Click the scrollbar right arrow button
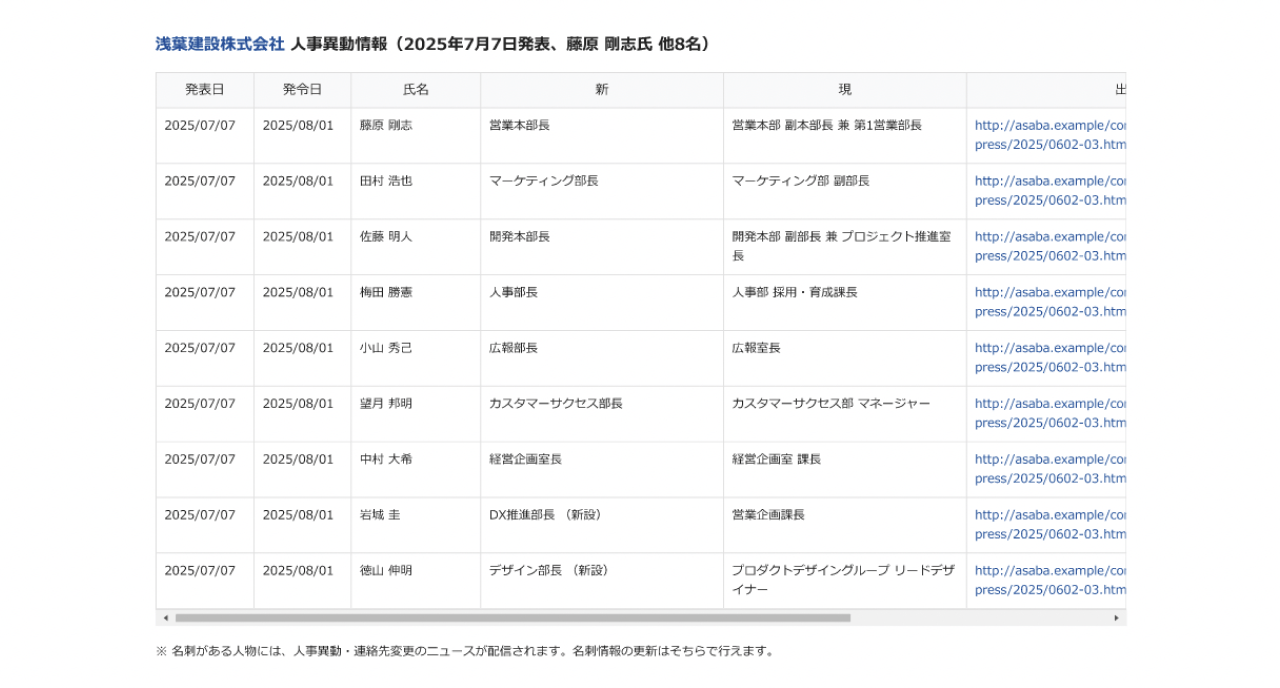Viewport: 1280px width, 688px height. 1116,618
